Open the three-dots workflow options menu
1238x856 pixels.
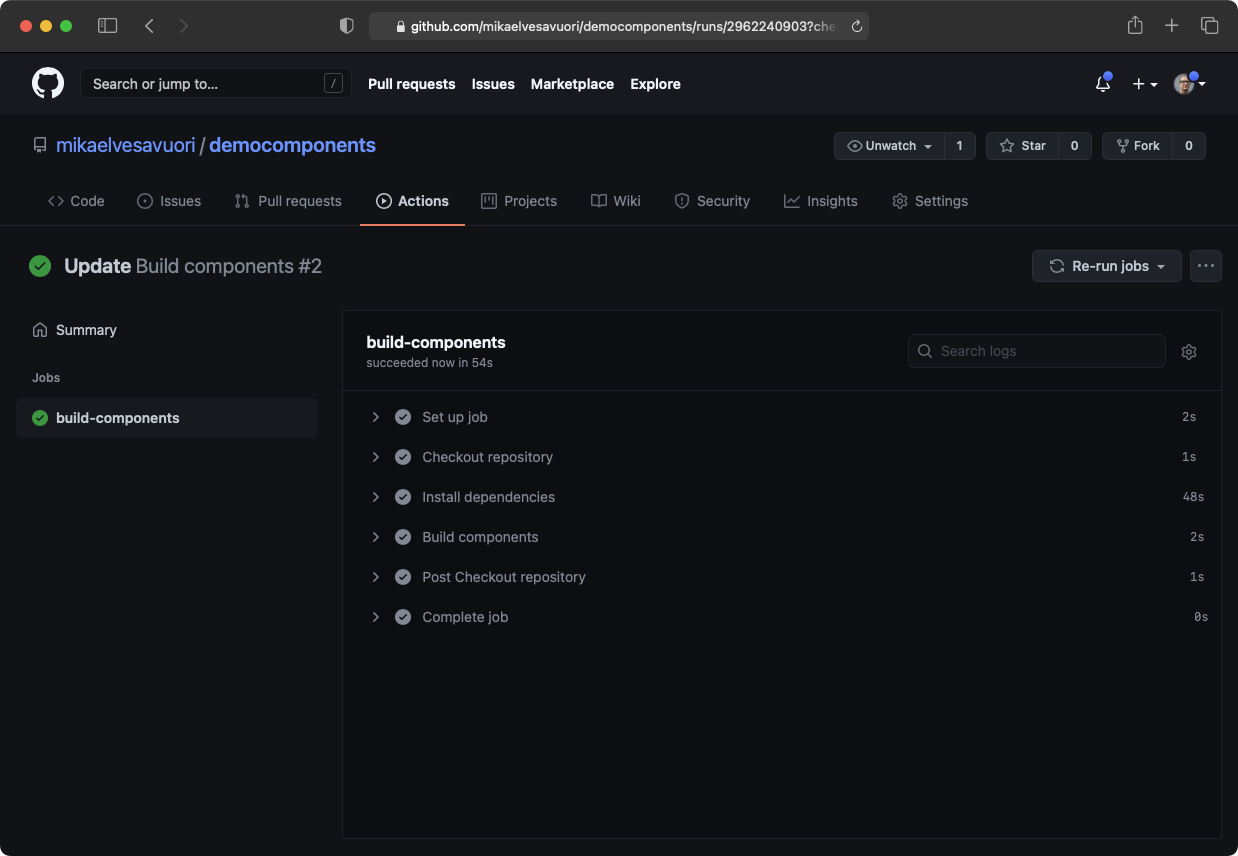1206,266
